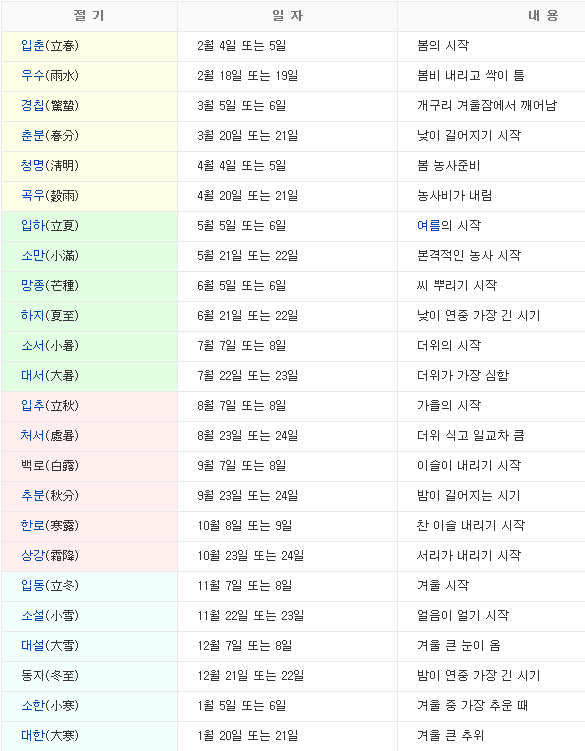Click the 절기 column header
The height and width of the screenshot is (751, 585).
coord(89,16)
